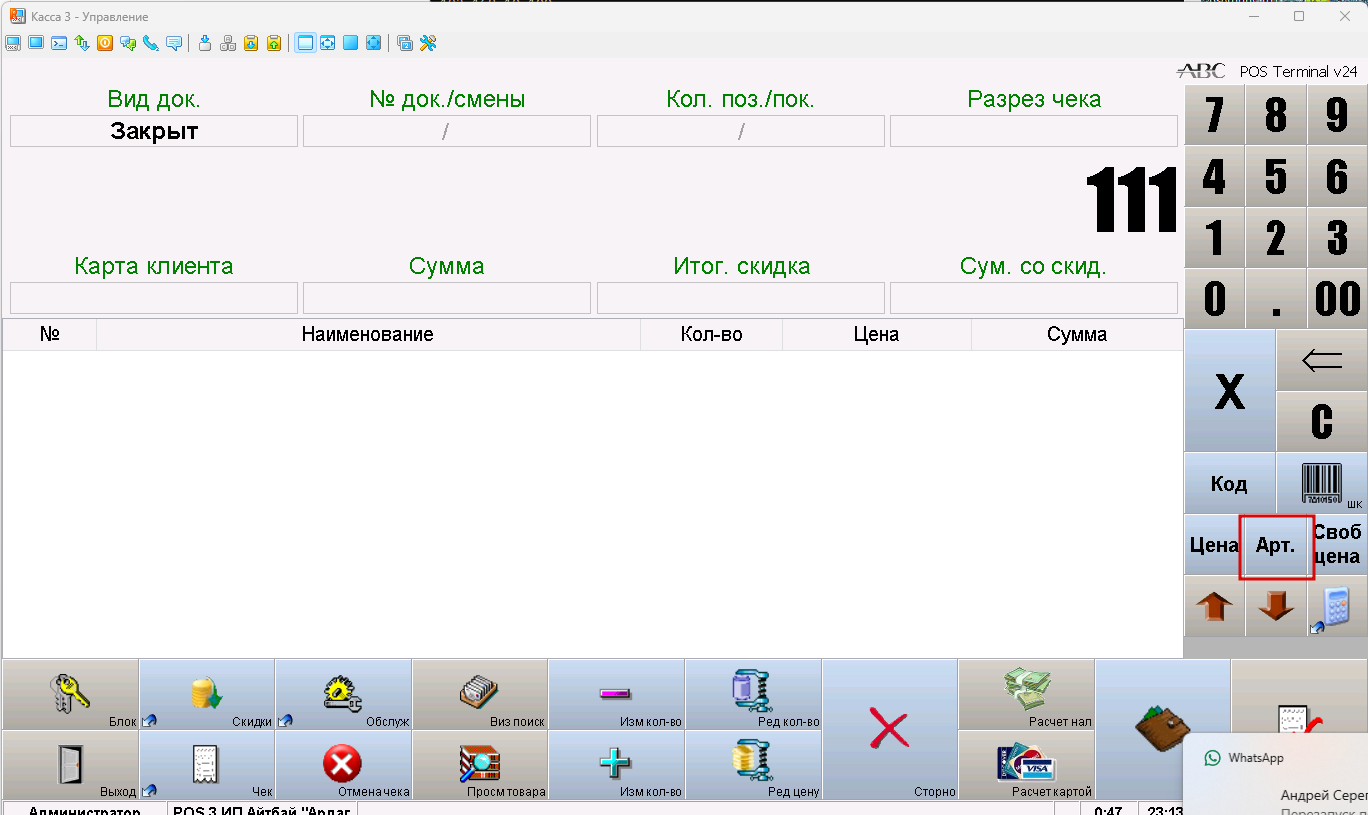Tap the 7 key on the keypad

pyautogui.click(x=1214, y=115)
